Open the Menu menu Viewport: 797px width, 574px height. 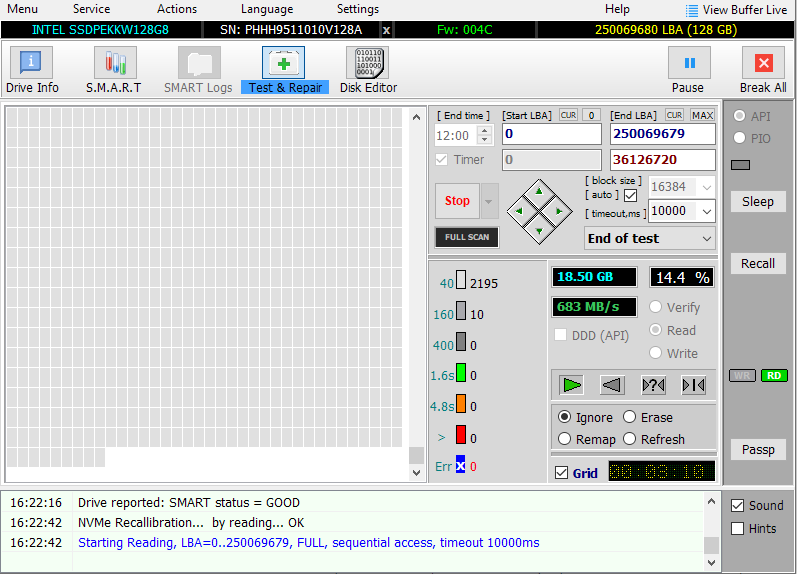(22, 9)
